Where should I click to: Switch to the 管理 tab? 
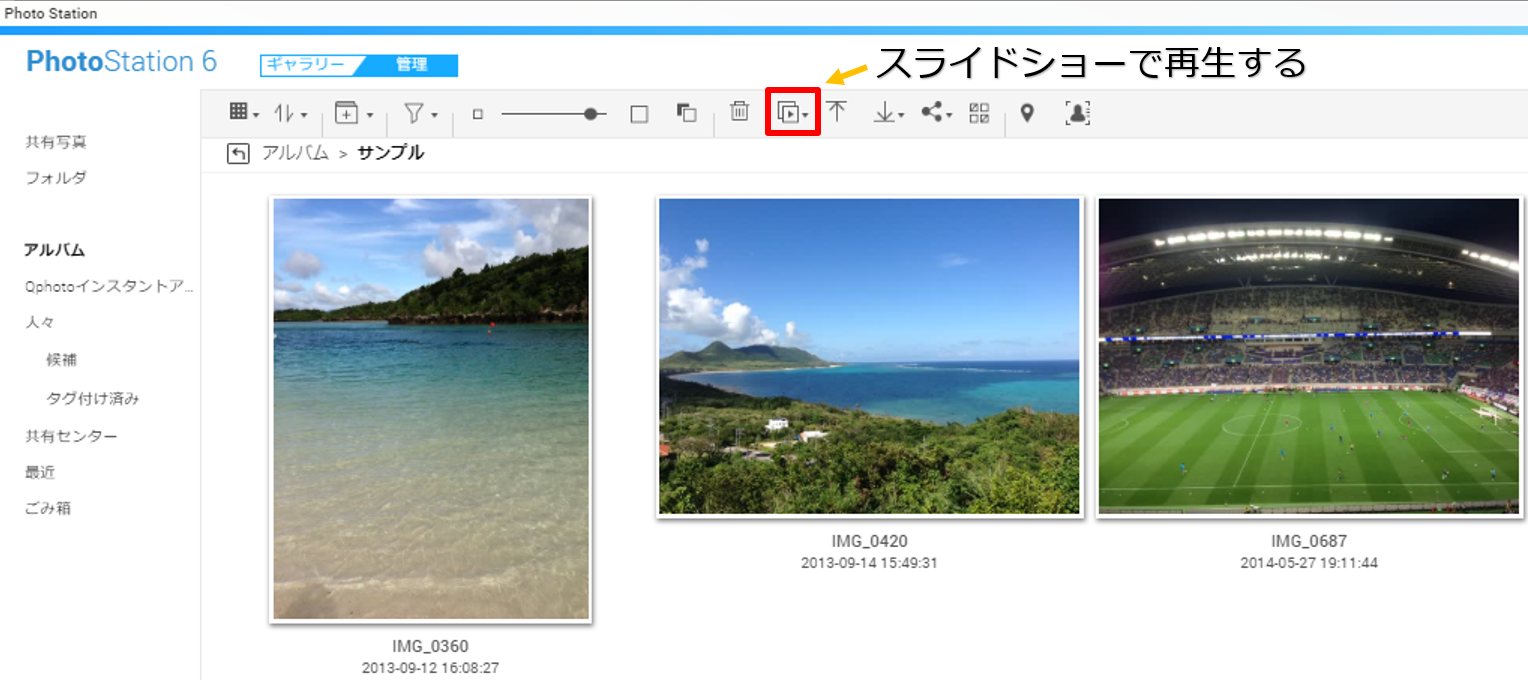(411, 65)
